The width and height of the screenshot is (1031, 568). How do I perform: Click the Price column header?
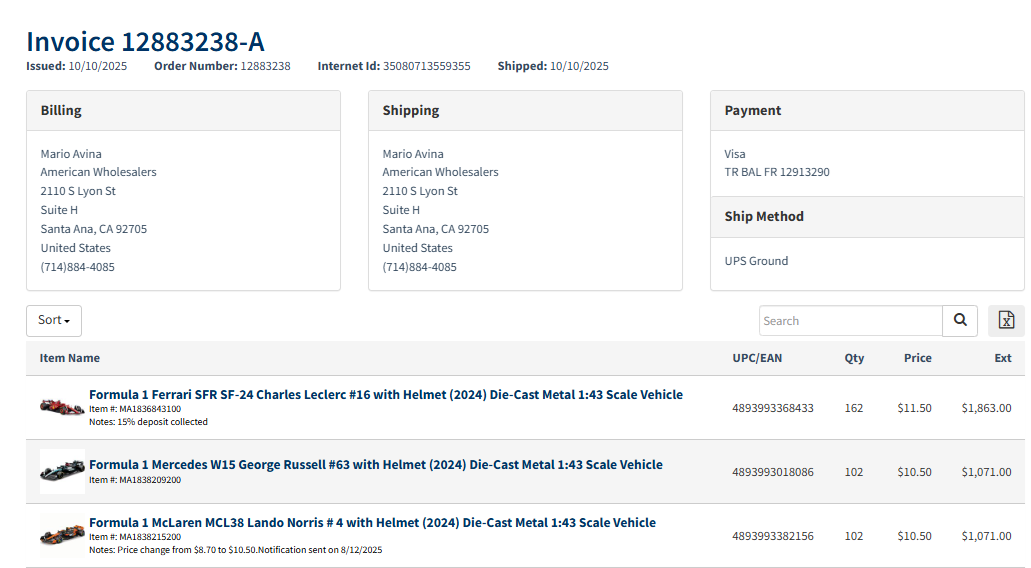coord(918,358)
